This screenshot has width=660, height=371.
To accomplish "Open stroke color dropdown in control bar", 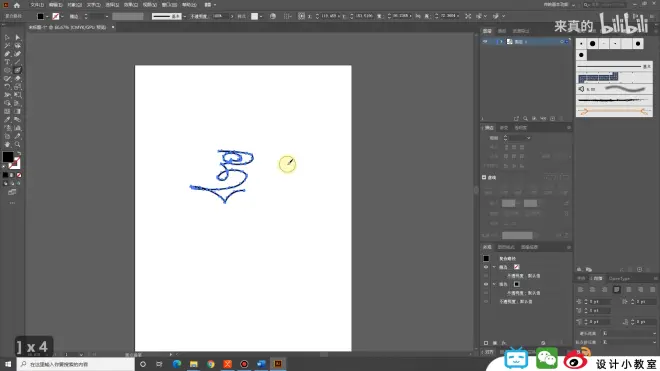I will point(62,16).
